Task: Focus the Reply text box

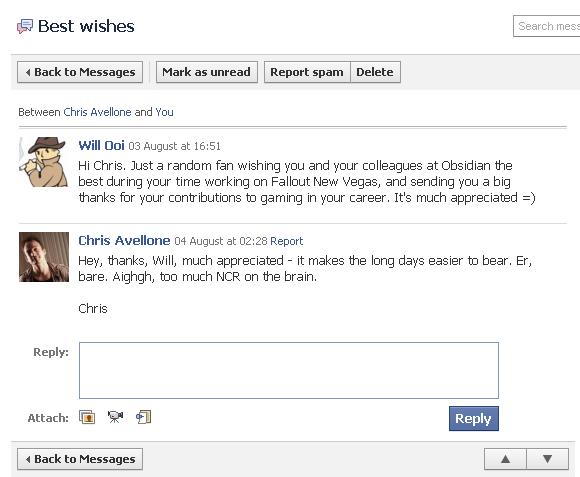Action: pyautogui.click(x=289, y=371)
